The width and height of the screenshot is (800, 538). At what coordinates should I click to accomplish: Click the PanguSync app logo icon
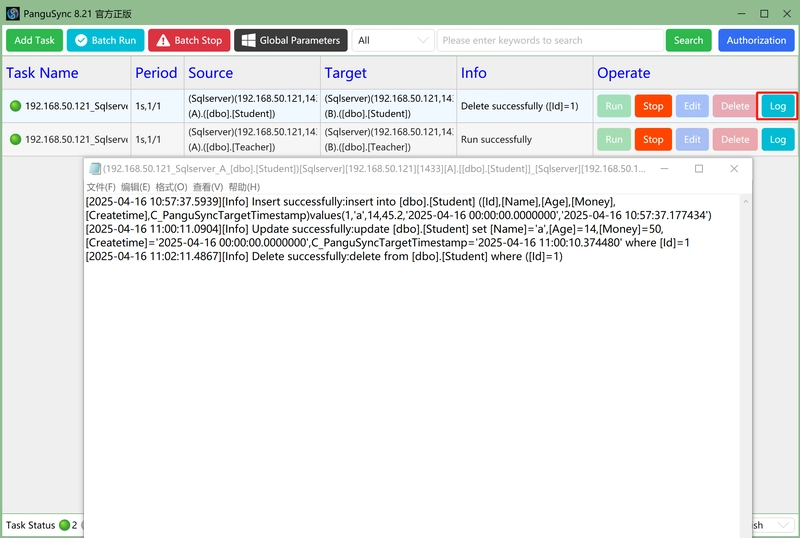12,14
